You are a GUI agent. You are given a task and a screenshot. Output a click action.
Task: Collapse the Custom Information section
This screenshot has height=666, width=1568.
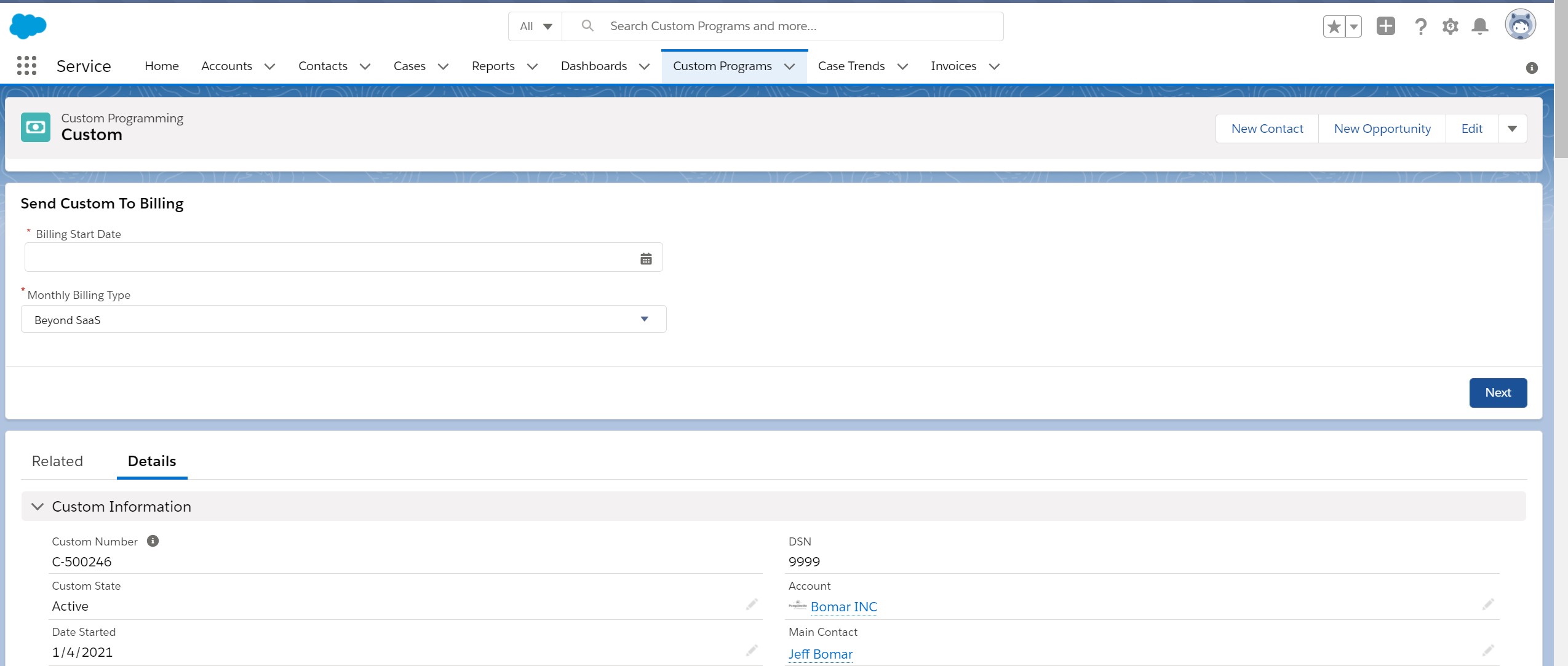38,507
